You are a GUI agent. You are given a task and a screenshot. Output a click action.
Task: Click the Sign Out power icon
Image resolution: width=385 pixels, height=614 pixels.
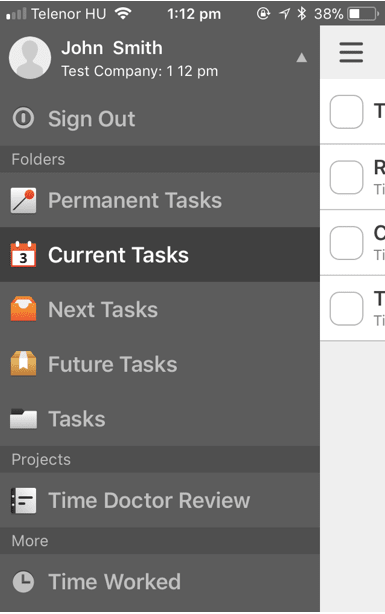click(x=23, y=118)
